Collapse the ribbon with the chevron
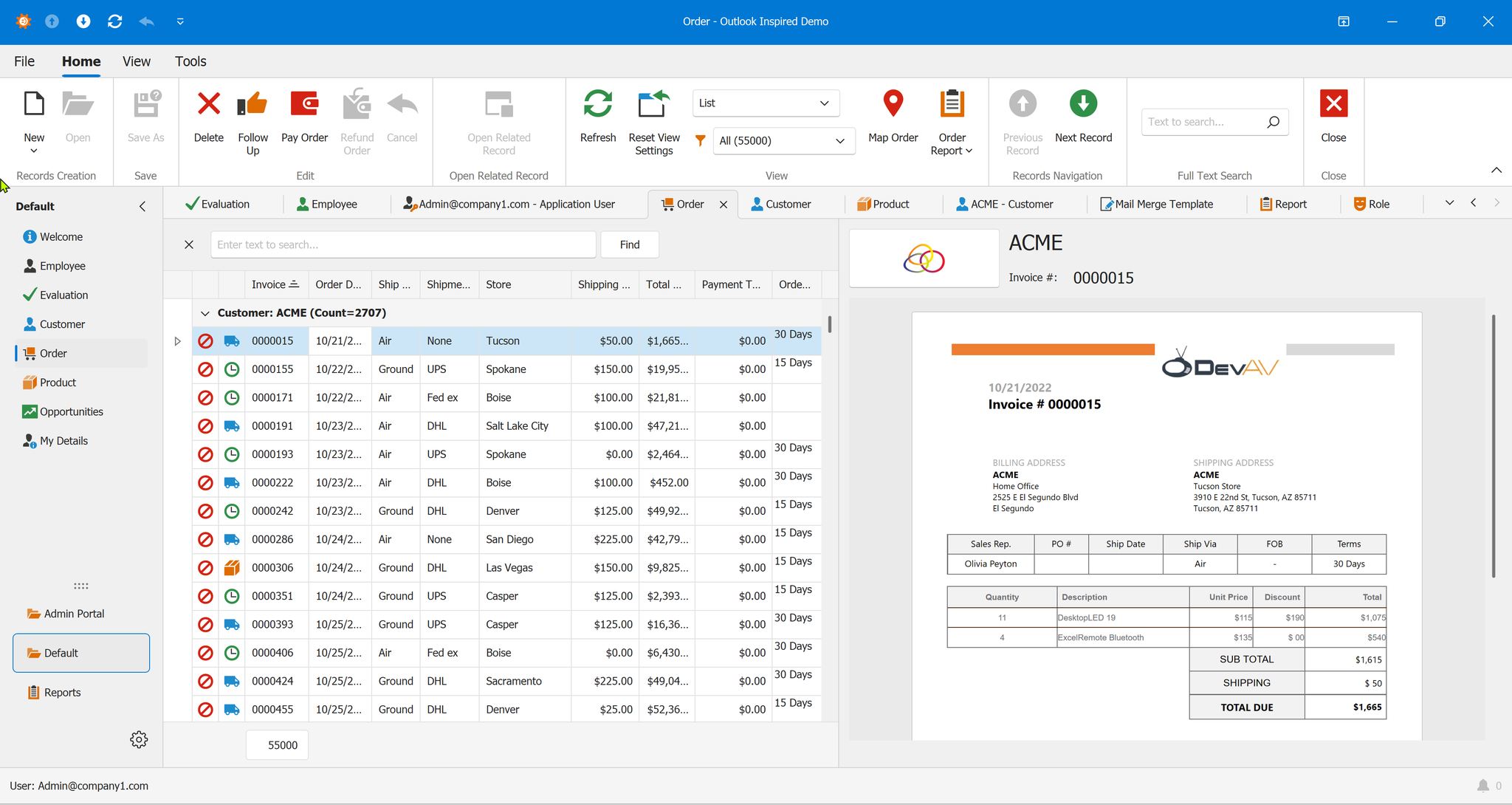 [1496, 171]
